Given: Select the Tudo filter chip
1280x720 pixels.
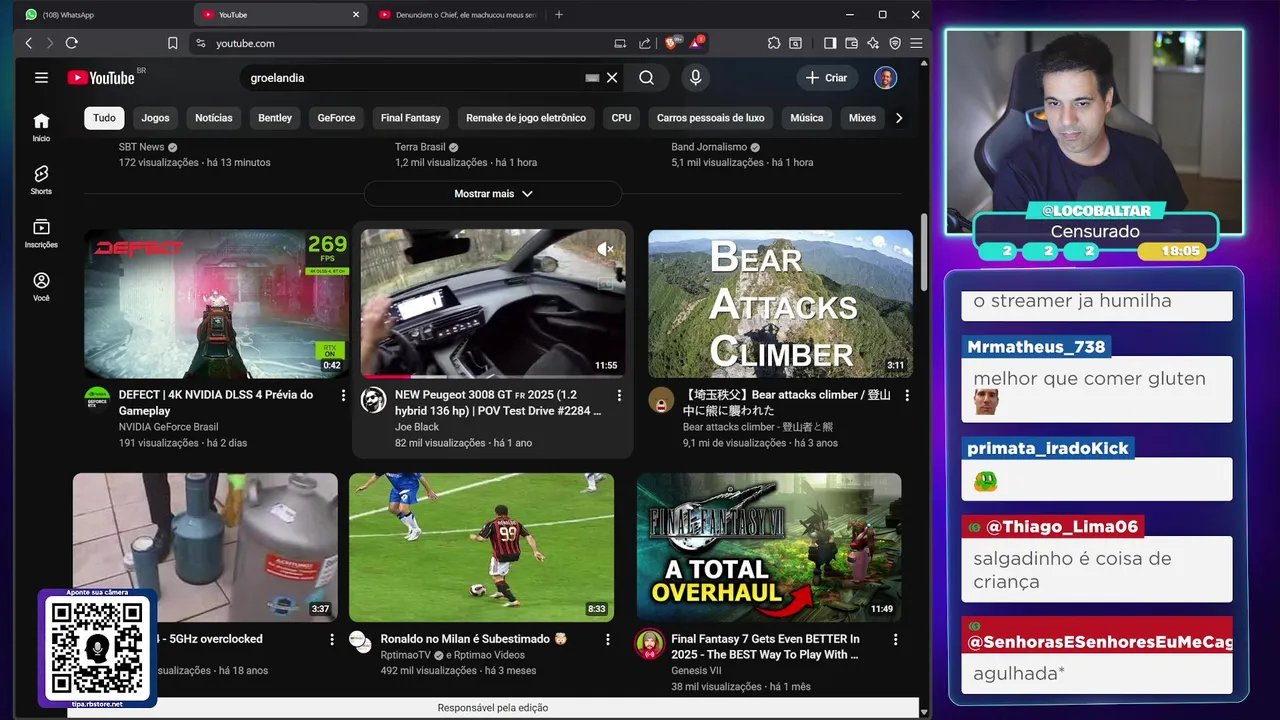Looking at the screenshot, I should pos(104,118).
